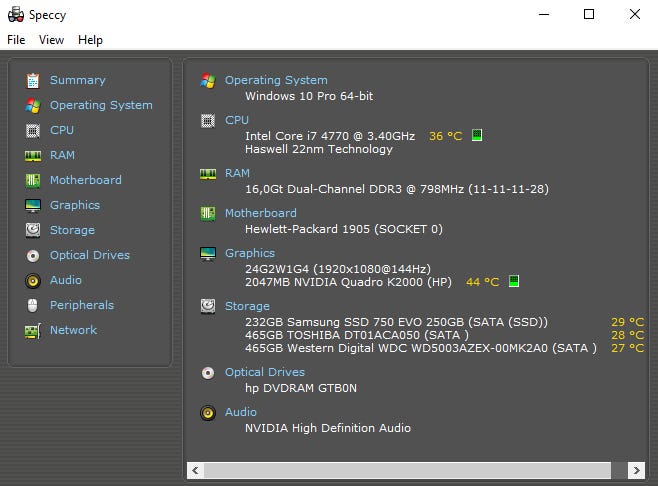The image size is (658, 486).
Task: Open the Graphics section in sidebar
Action: pos(75,205)
